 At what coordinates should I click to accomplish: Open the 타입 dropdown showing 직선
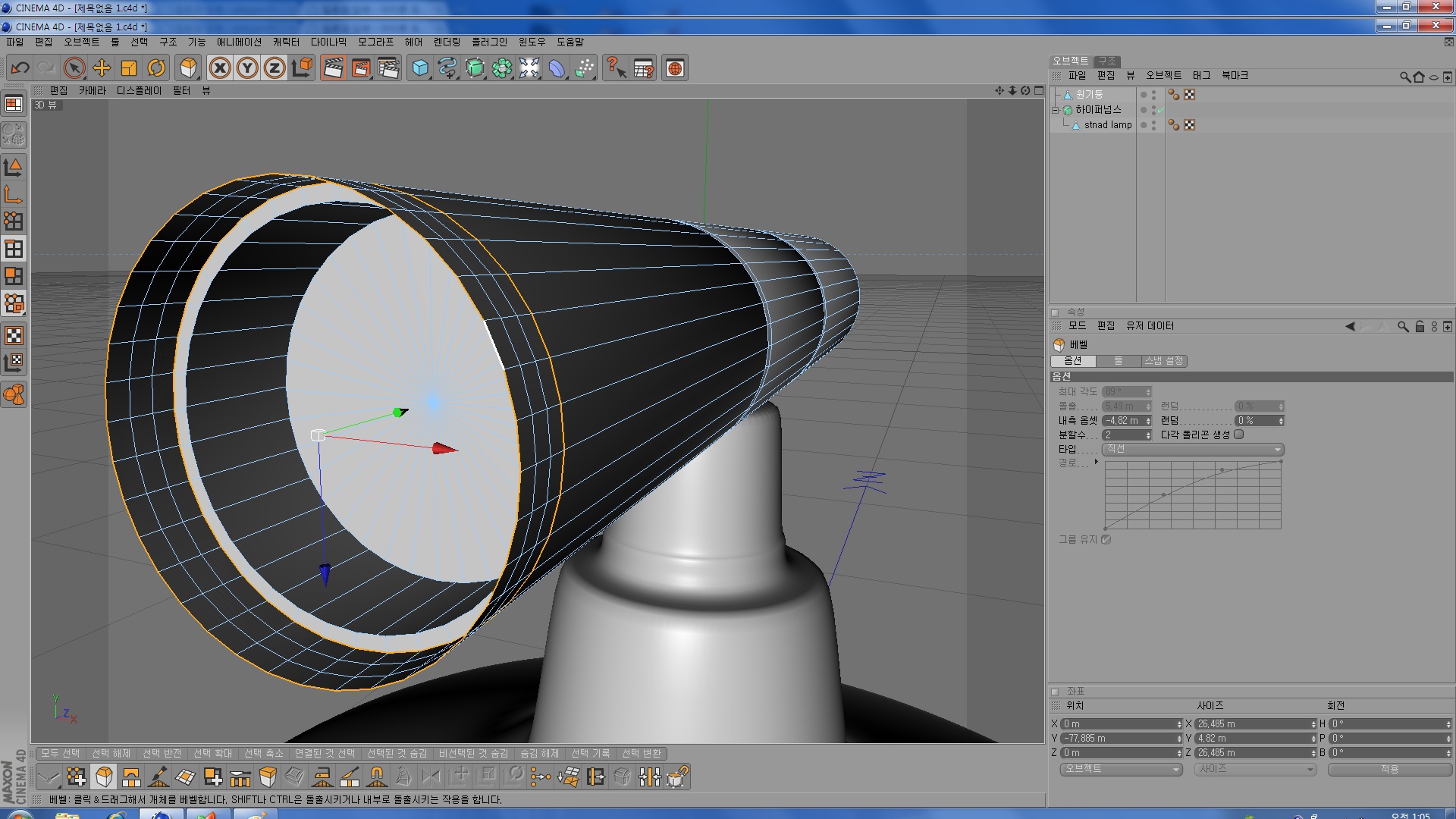(x=1193, y=449)
